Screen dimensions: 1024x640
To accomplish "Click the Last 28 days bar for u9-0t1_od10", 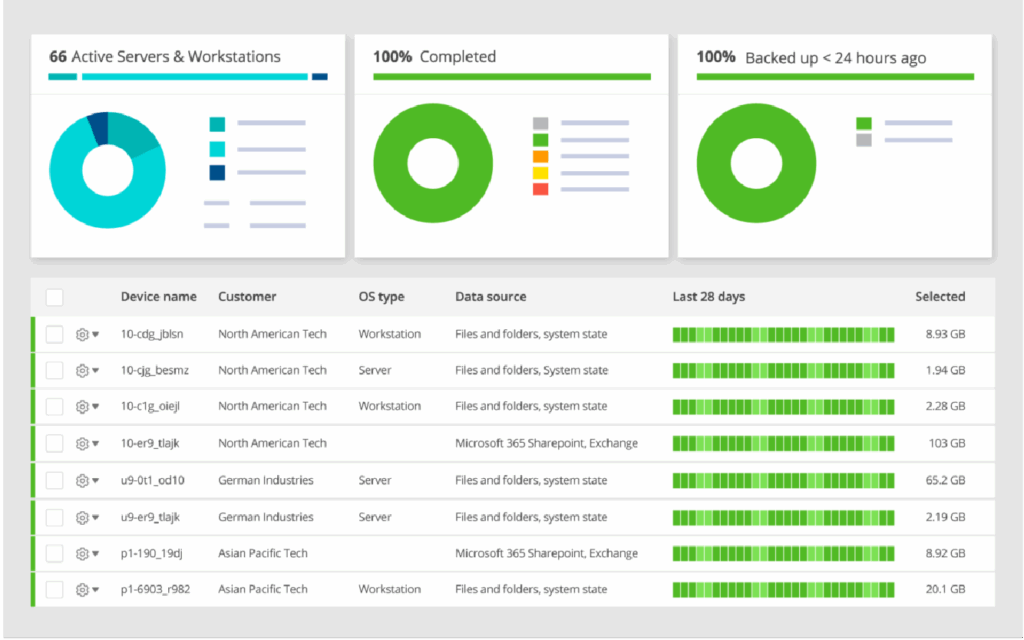I will click(x=783, y=480).
